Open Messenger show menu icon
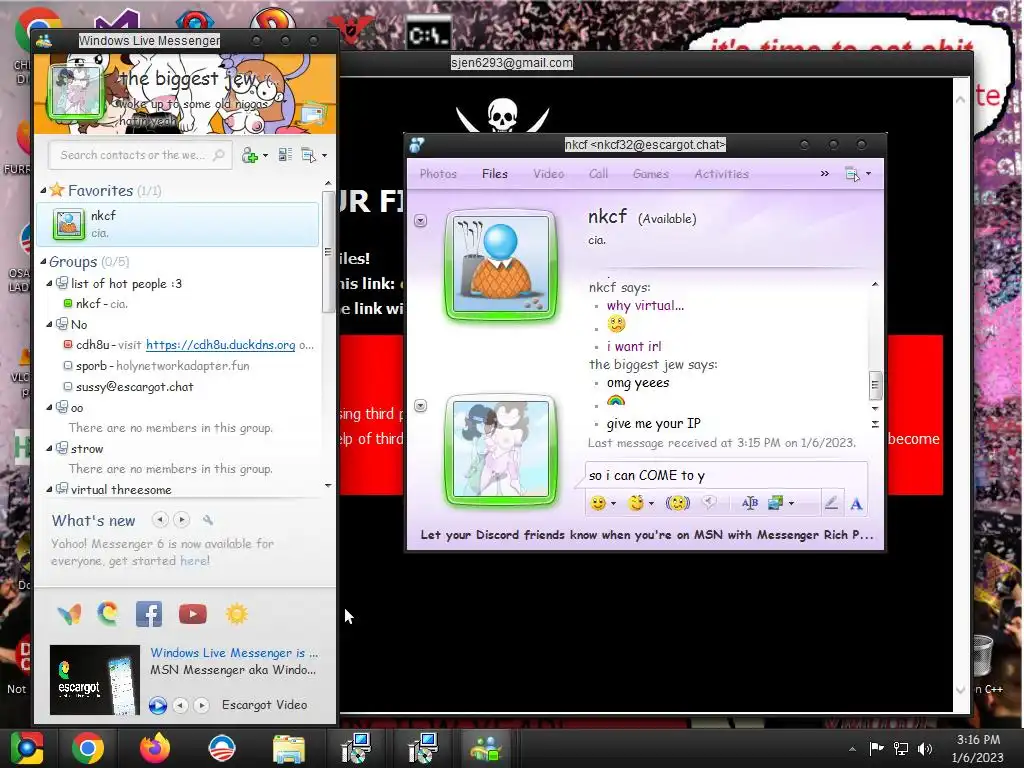This screenshot has width=1024, height=768. (309, 155)
